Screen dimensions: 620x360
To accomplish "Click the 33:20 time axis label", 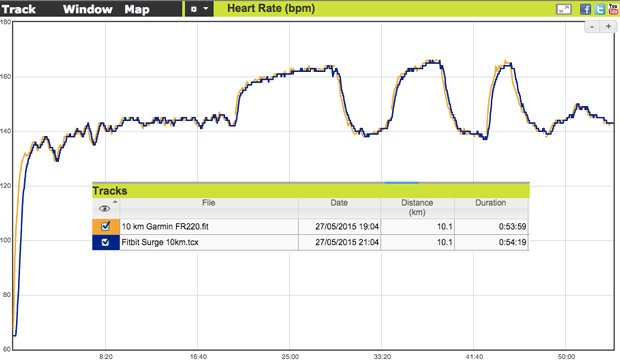I will pos(382,356).
